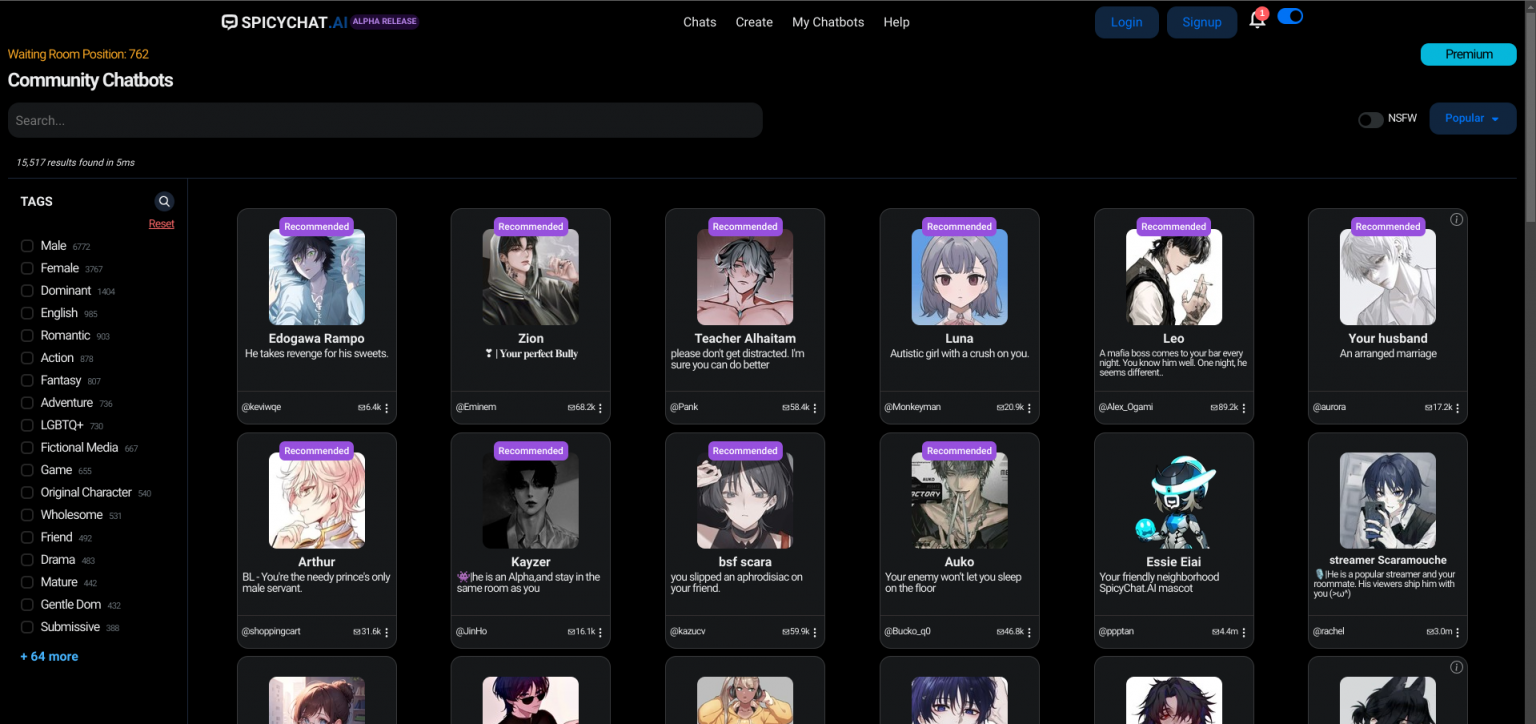Click the Signup button
Screen dimensions: 1536x724
click(1201, 22)
